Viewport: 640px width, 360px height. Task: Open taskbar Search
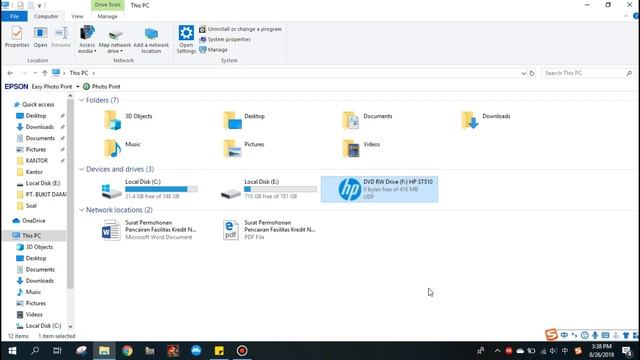pyautogui.click(x=35, y=351)
